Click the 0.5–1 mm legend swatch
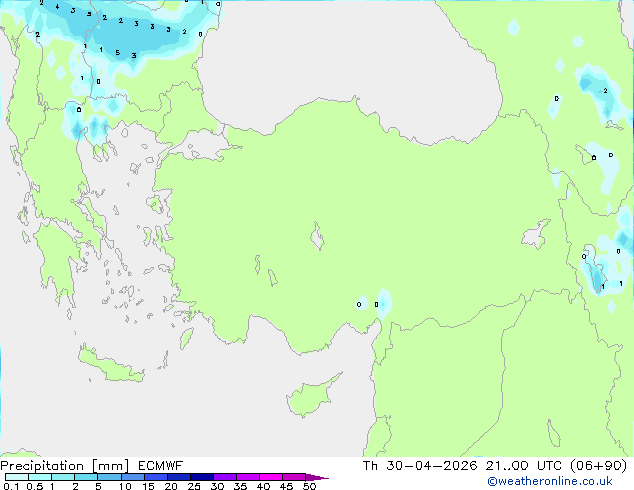 point(40,477)
